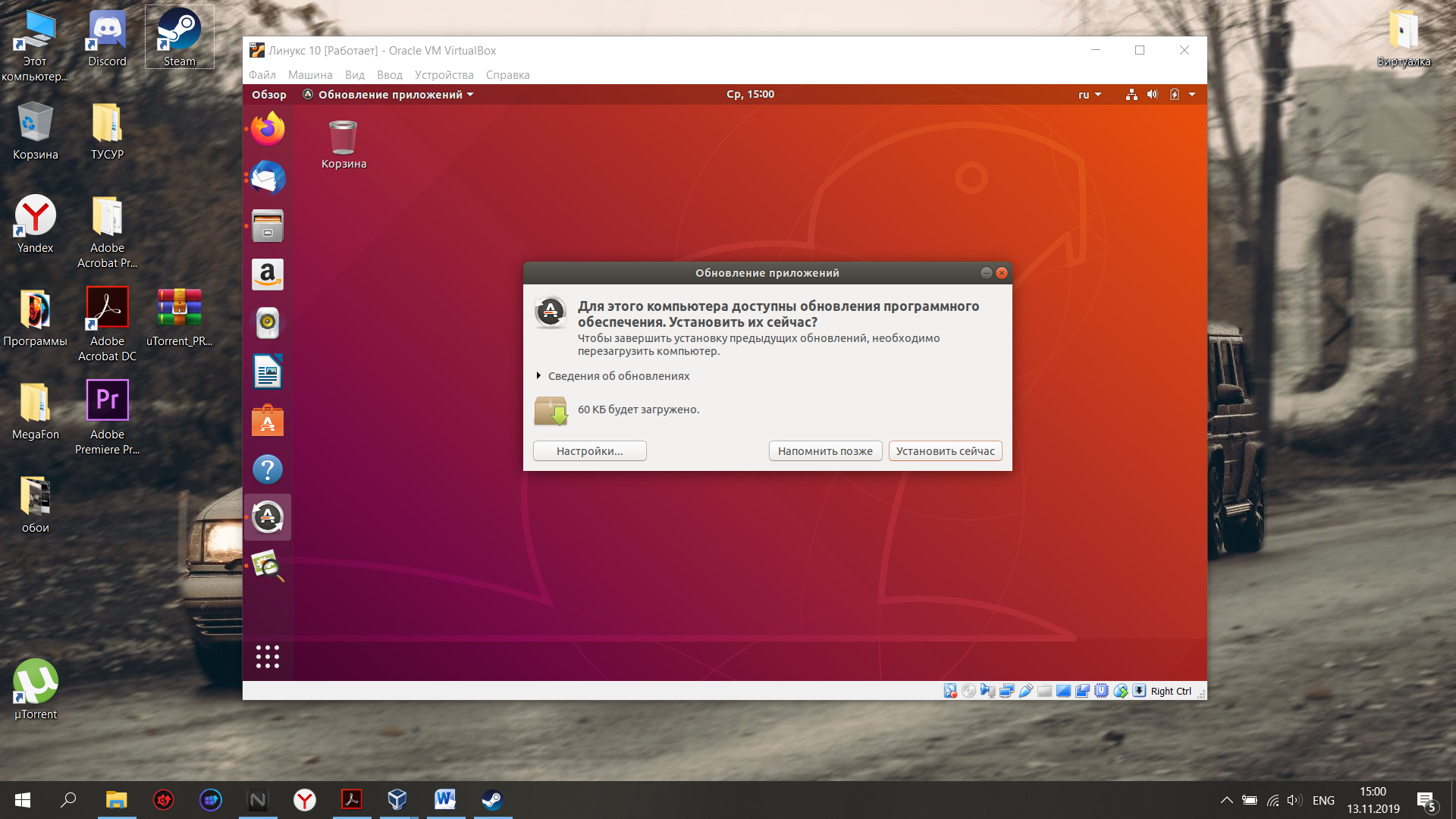Open the Справка menu in VirtualBox

pos(508,75)
